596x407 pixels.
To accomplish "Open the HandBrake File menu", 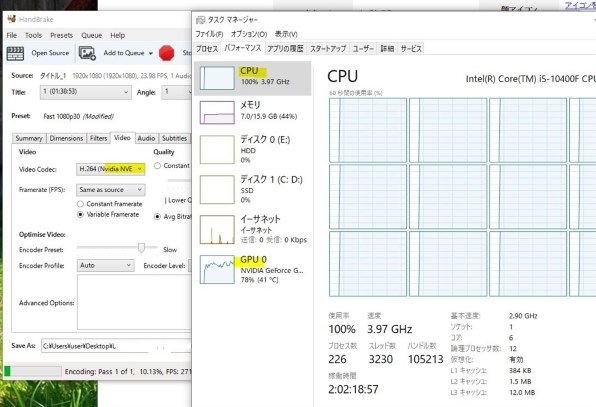I will [12, 35].
